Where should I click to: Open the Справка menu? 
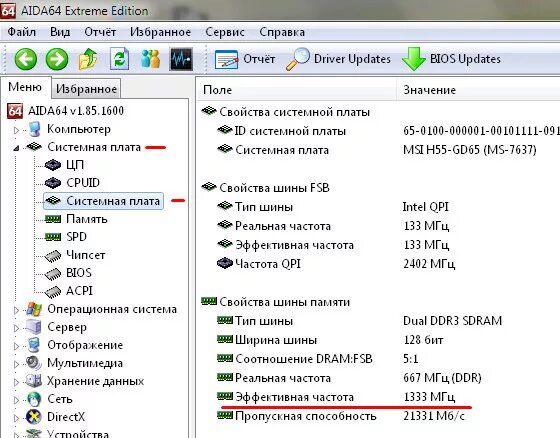coord(282,32)
